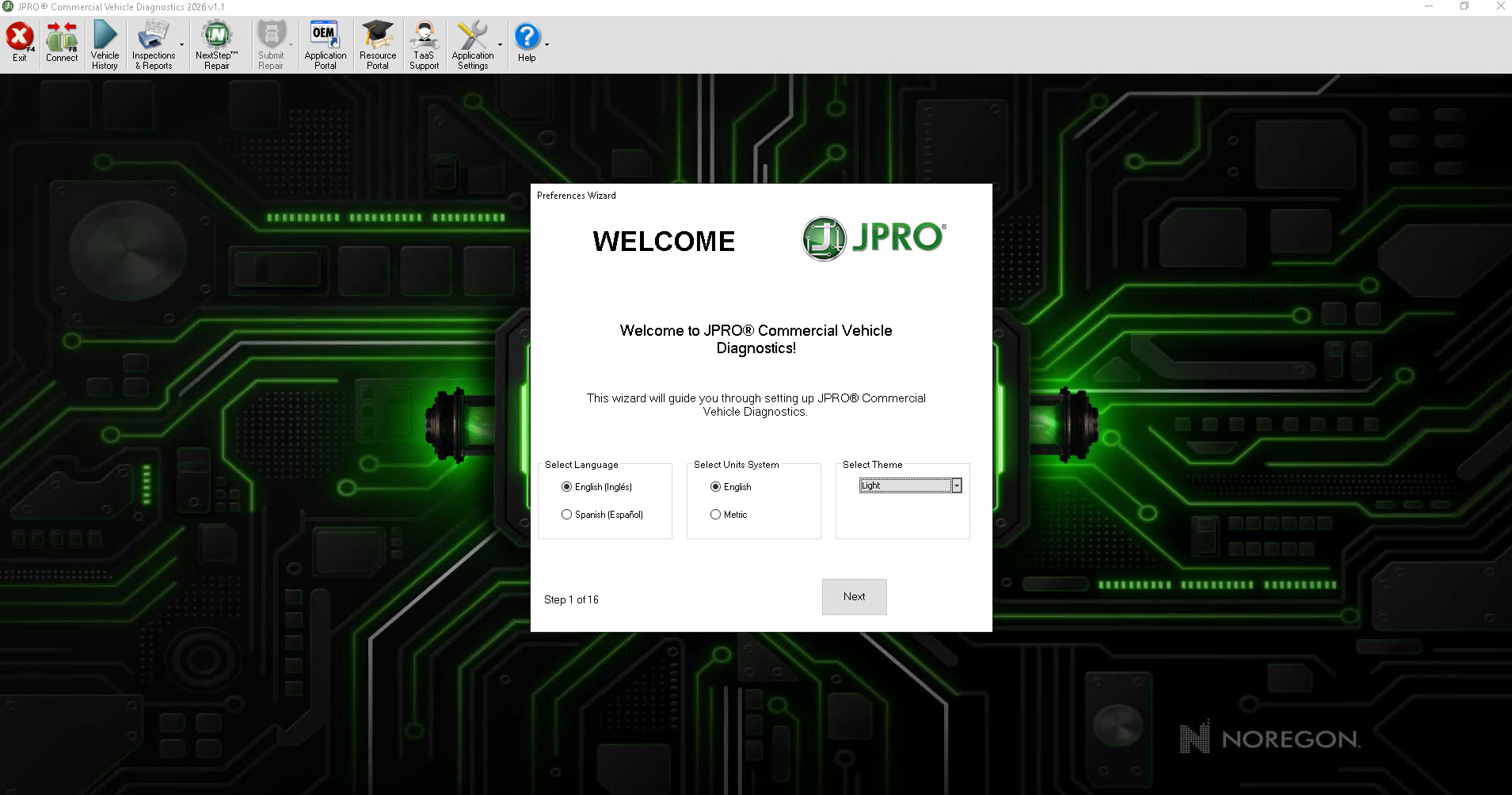Click the WELCOME heading
1512x795 pixels.
[x=664, y=242]
